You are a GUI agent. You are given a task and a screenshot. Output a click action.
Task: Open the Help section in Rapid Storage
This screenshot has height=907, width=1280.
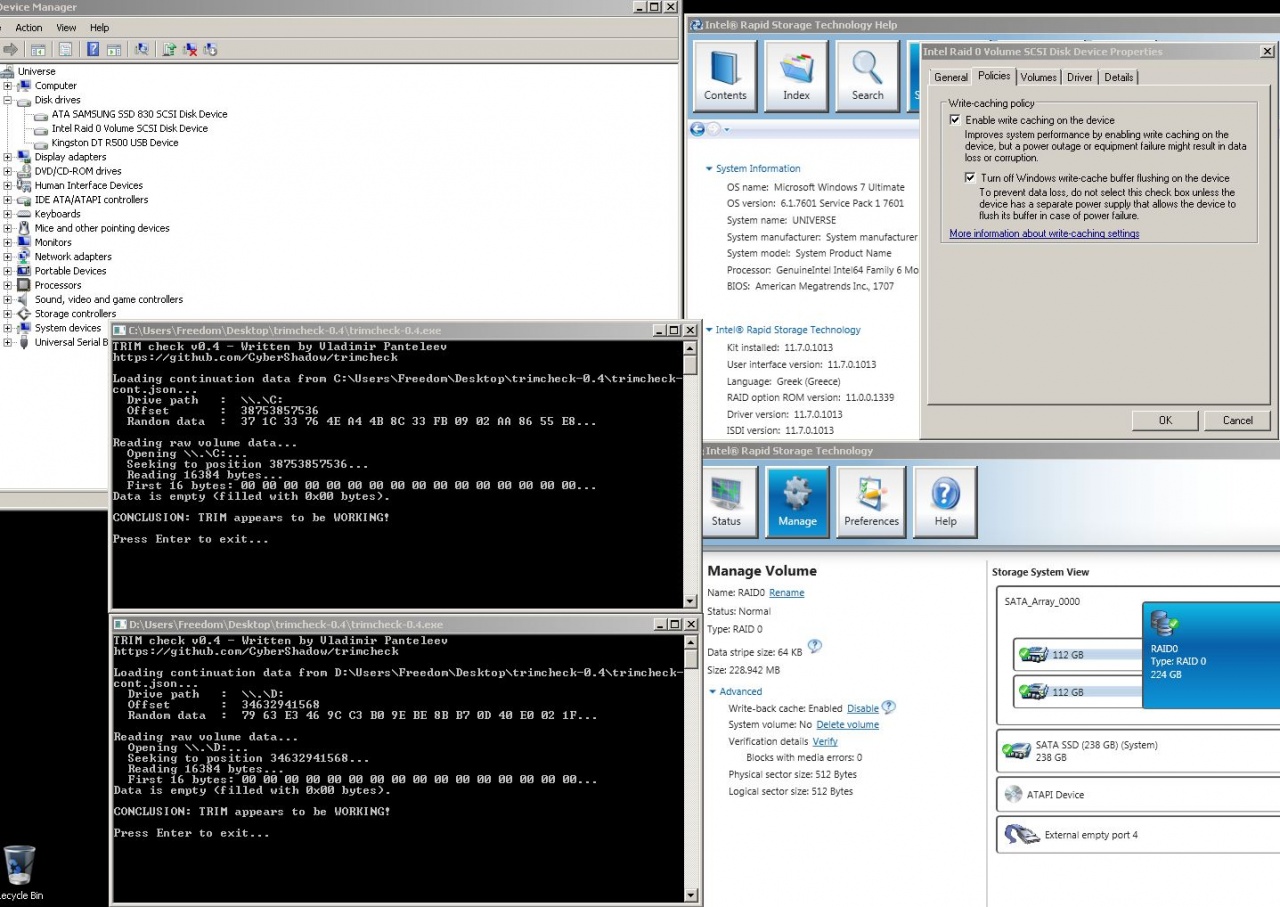tap(945, 502)
